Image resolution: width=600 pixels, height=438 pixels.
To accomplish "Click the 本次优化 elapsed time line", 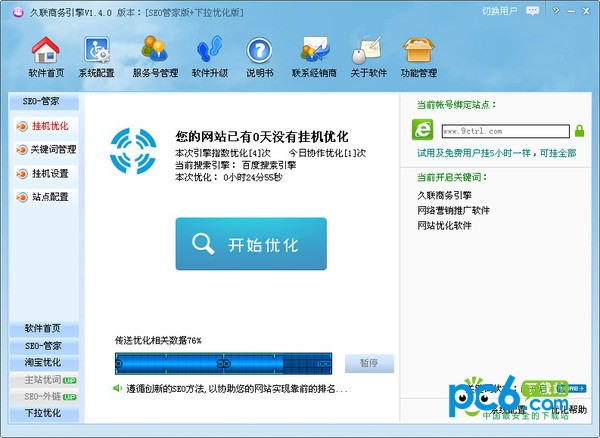I will click(228, 177).
